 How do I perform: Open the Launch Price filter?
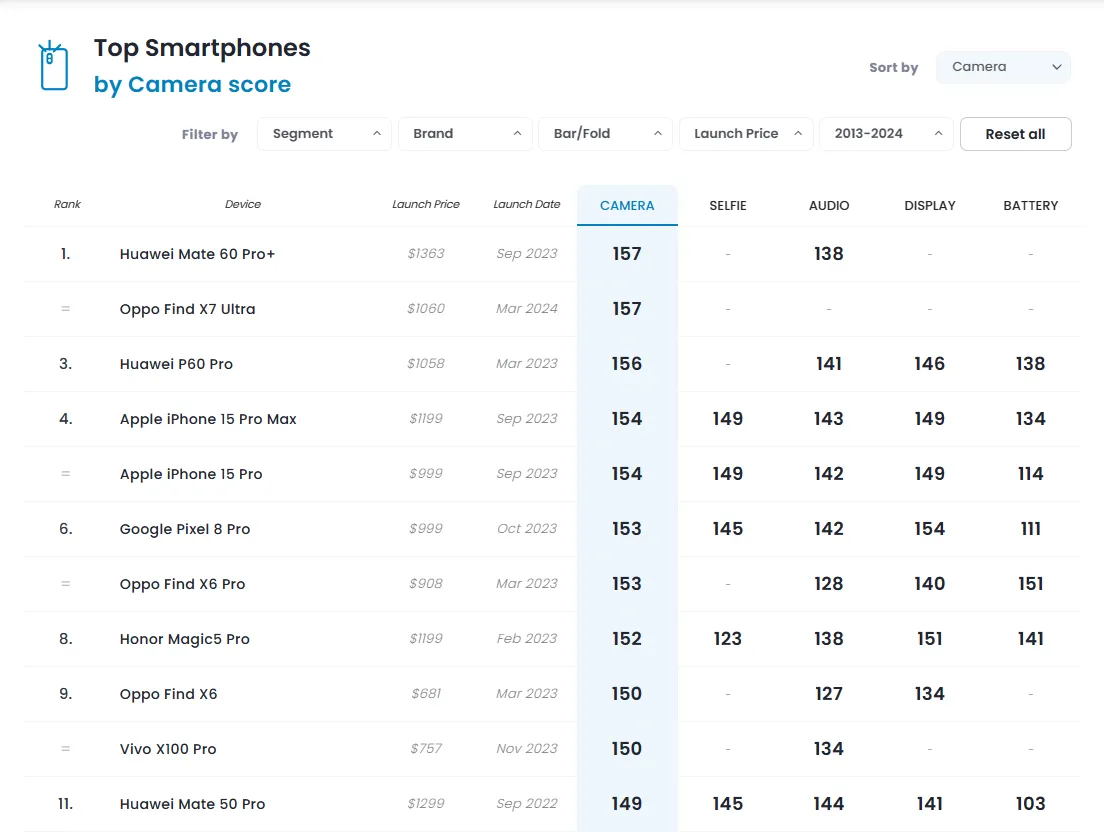[746, 134]
